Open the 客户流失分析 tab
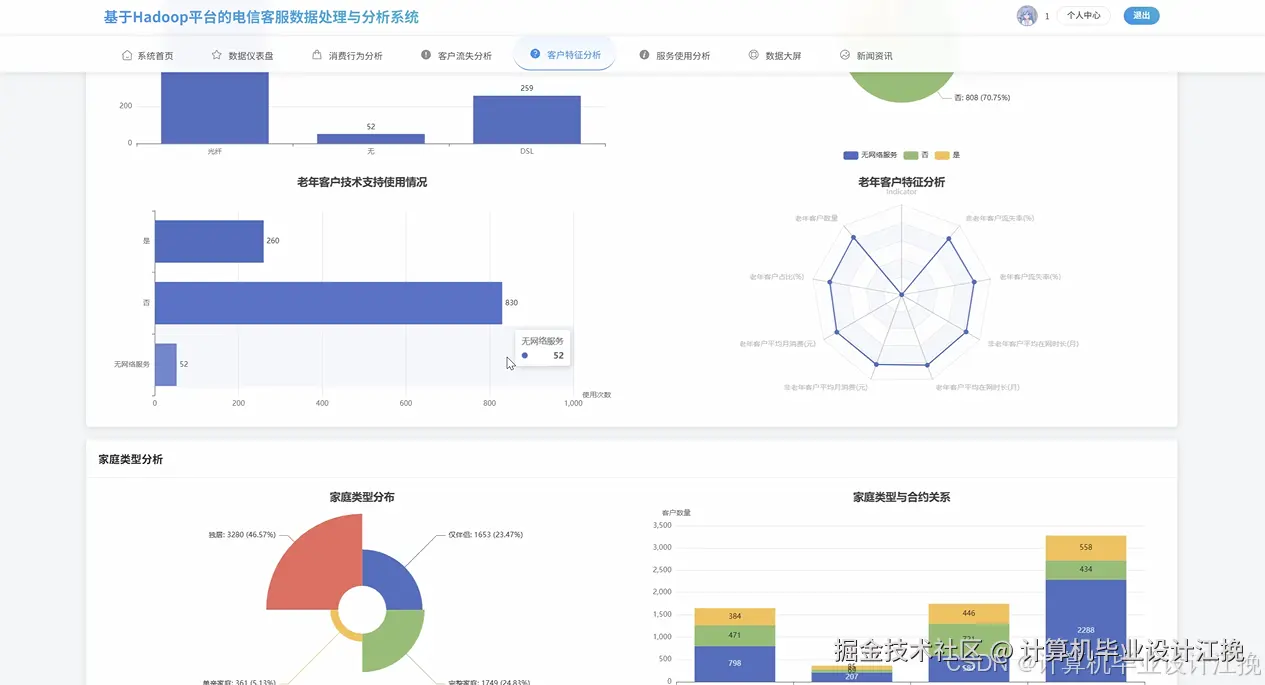The image size is (1265, 685). click(456, 56)
